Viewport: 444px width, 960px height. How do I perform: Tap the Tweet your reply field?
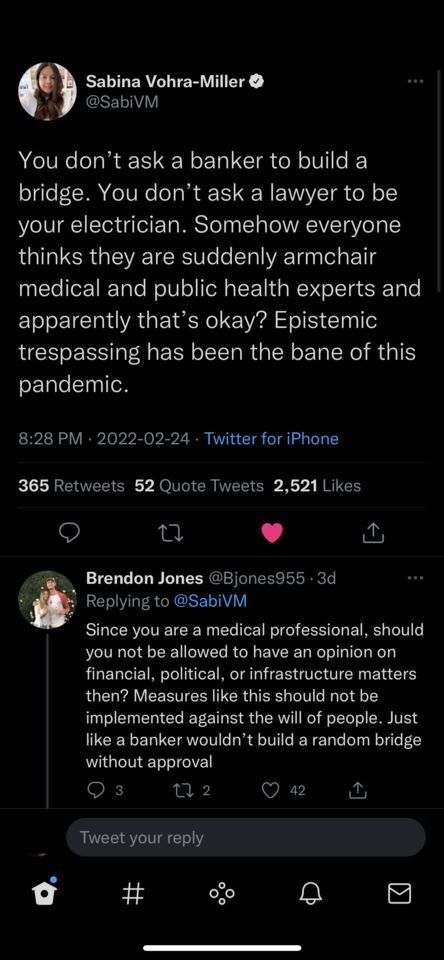click(x=245, y=838)
